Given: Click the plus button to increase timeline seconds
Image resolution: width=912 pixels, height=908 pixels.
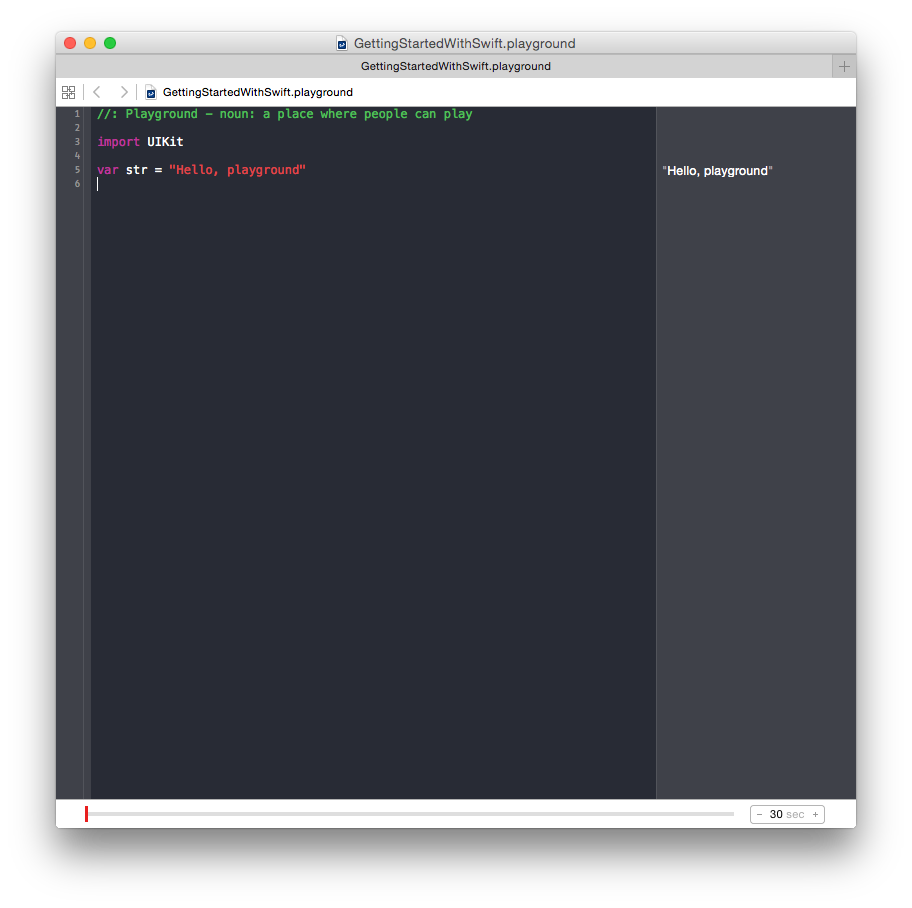Looking at the screenshot, I should 815,814.
